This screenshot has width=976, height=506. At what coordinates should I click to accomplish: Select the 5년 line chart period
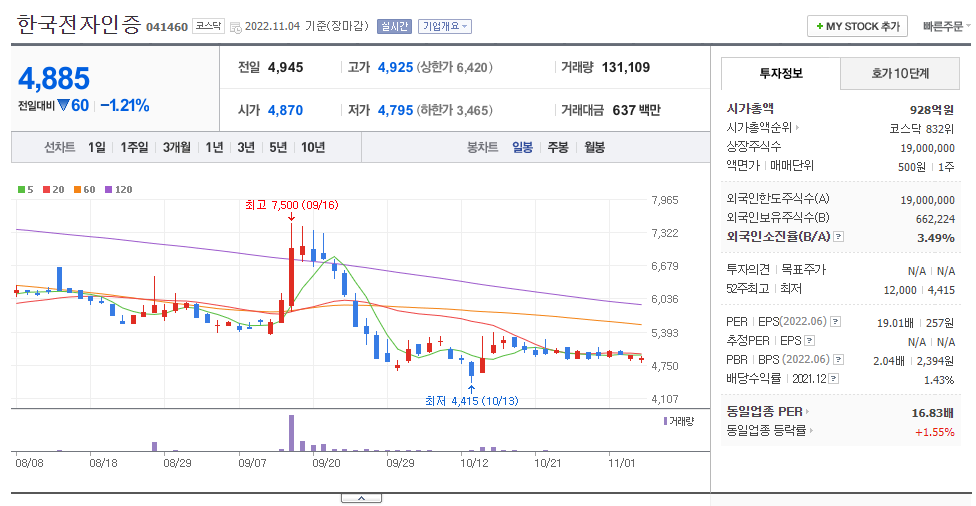[x=278, y=148]
